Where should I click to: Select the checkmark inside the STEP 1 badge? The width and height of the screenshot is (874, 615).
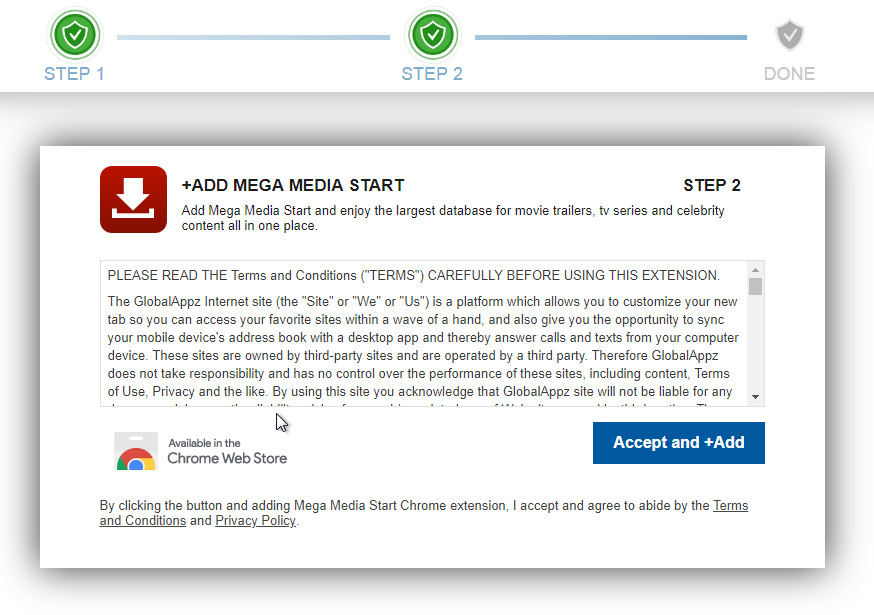pyautogui.click(x=74, y=35)
